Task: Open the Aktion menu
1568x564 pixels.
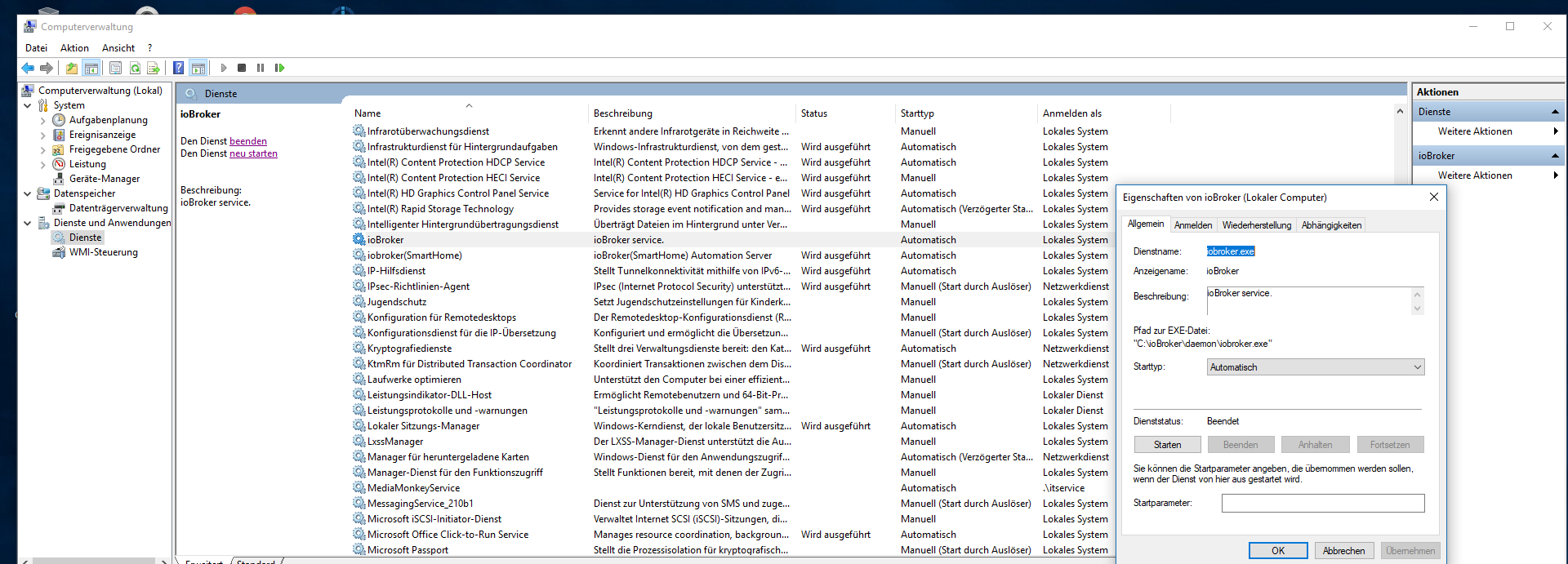Action: [x=74, y=48]
